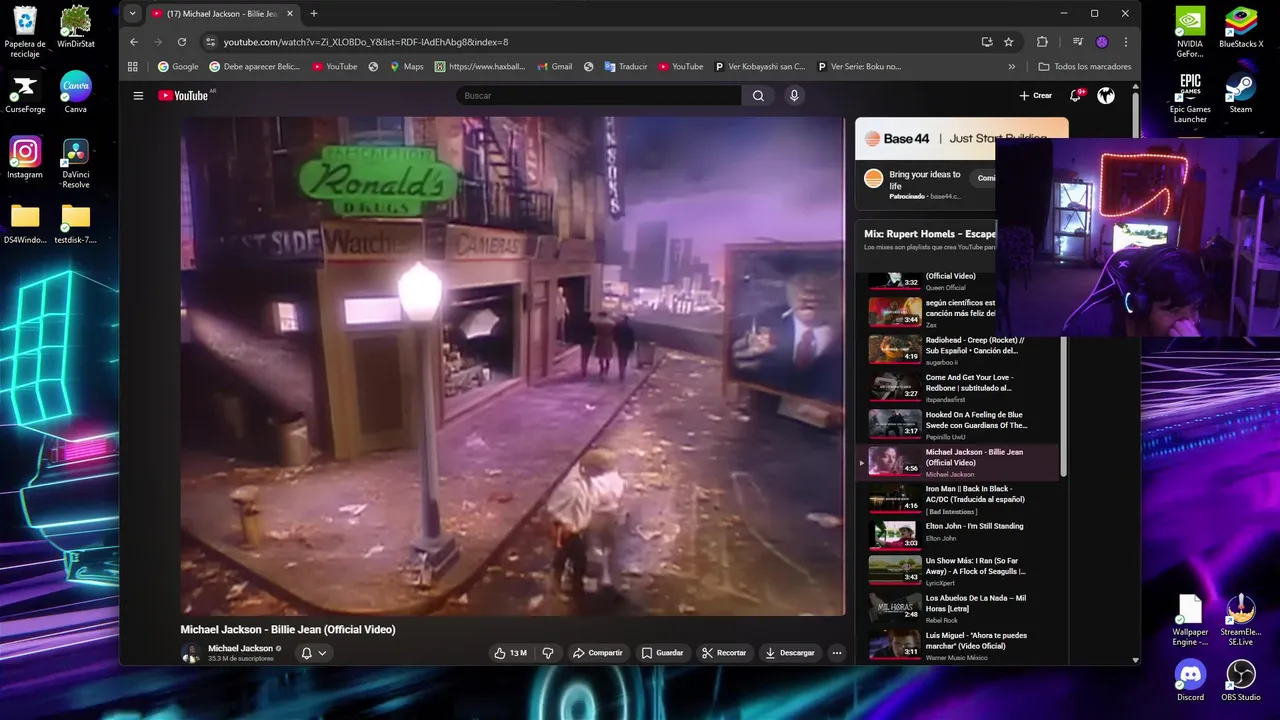Viewport: 1280px width, 720px height.
Task: Open the Maps bookmark
Action: [407, 67]
